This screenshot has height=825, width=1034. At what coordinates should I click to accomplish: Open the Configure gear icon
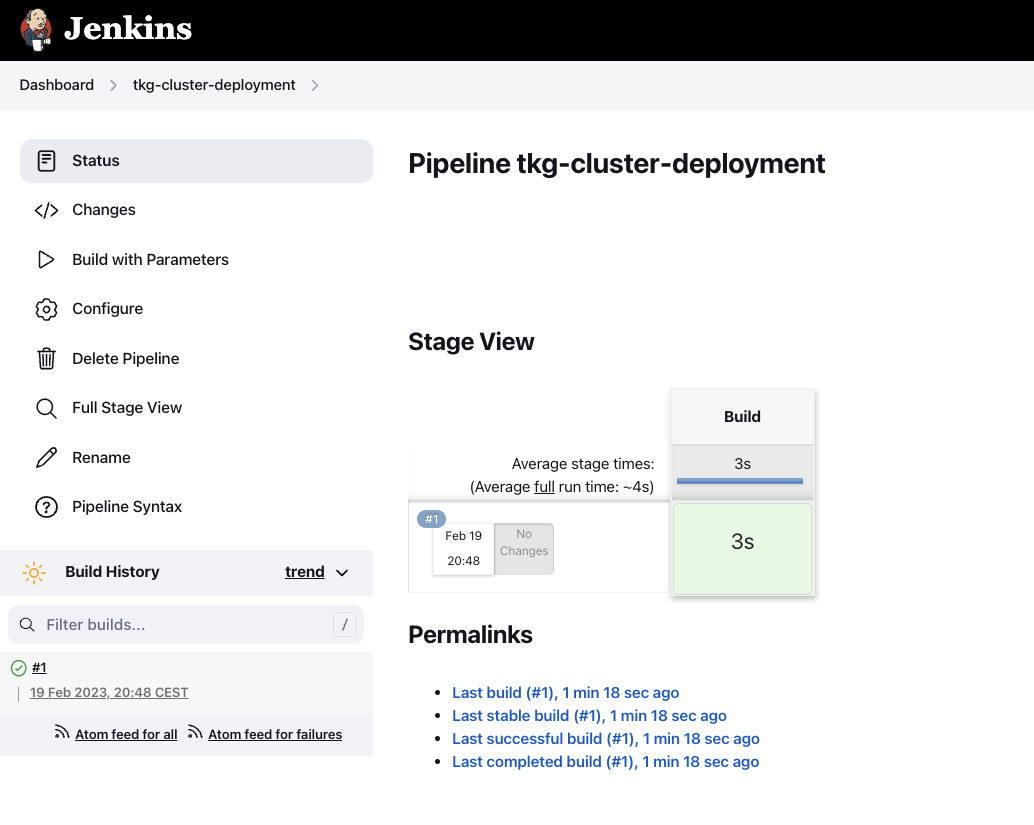pos(46,309)
